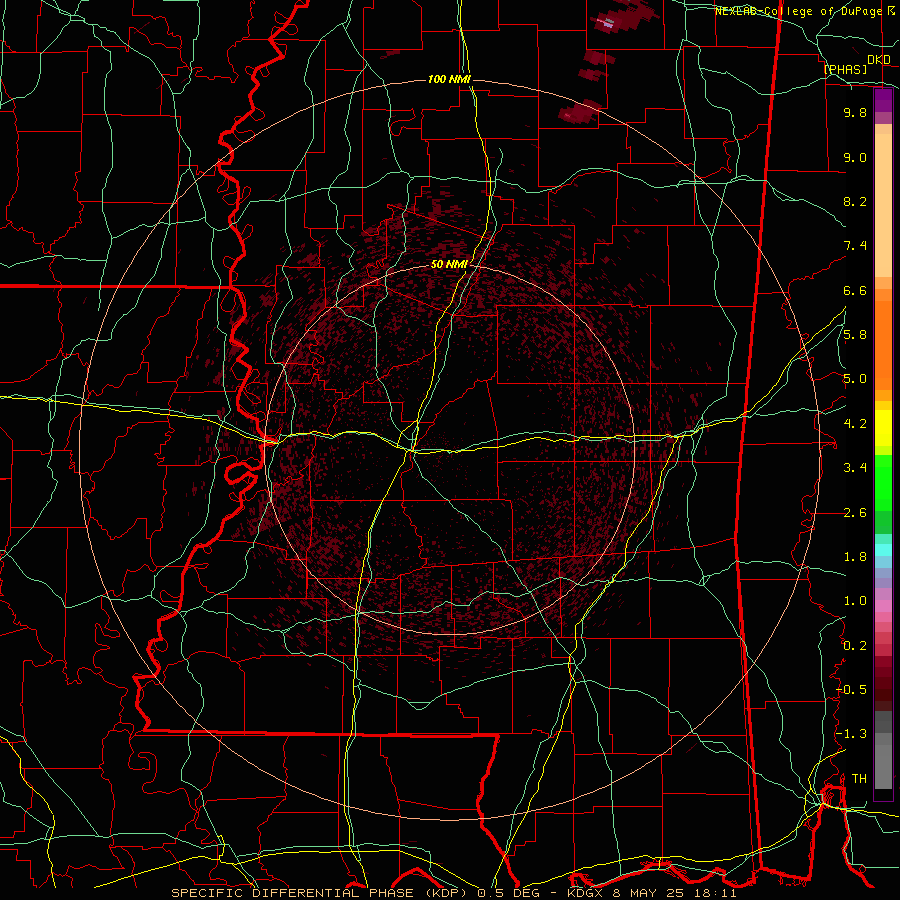Pick the pink segment near 1.0
Image resolution: width=900 pixels, height=900 pixels.
point(883,605)
